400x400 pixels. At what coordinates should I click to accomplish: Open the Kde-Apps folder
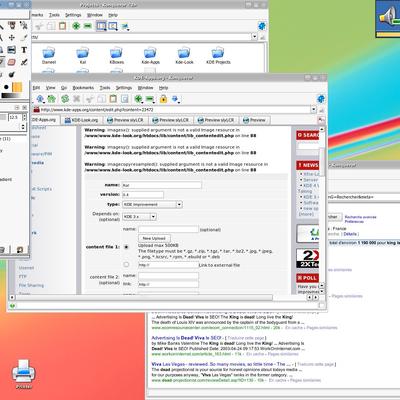(x=150, y=56)
